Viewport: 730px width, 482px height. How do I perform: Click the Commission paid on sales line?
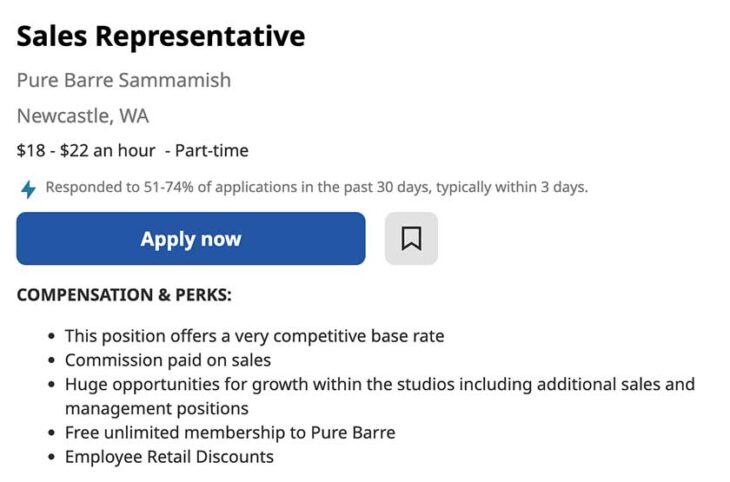click(x=168, y=360)
